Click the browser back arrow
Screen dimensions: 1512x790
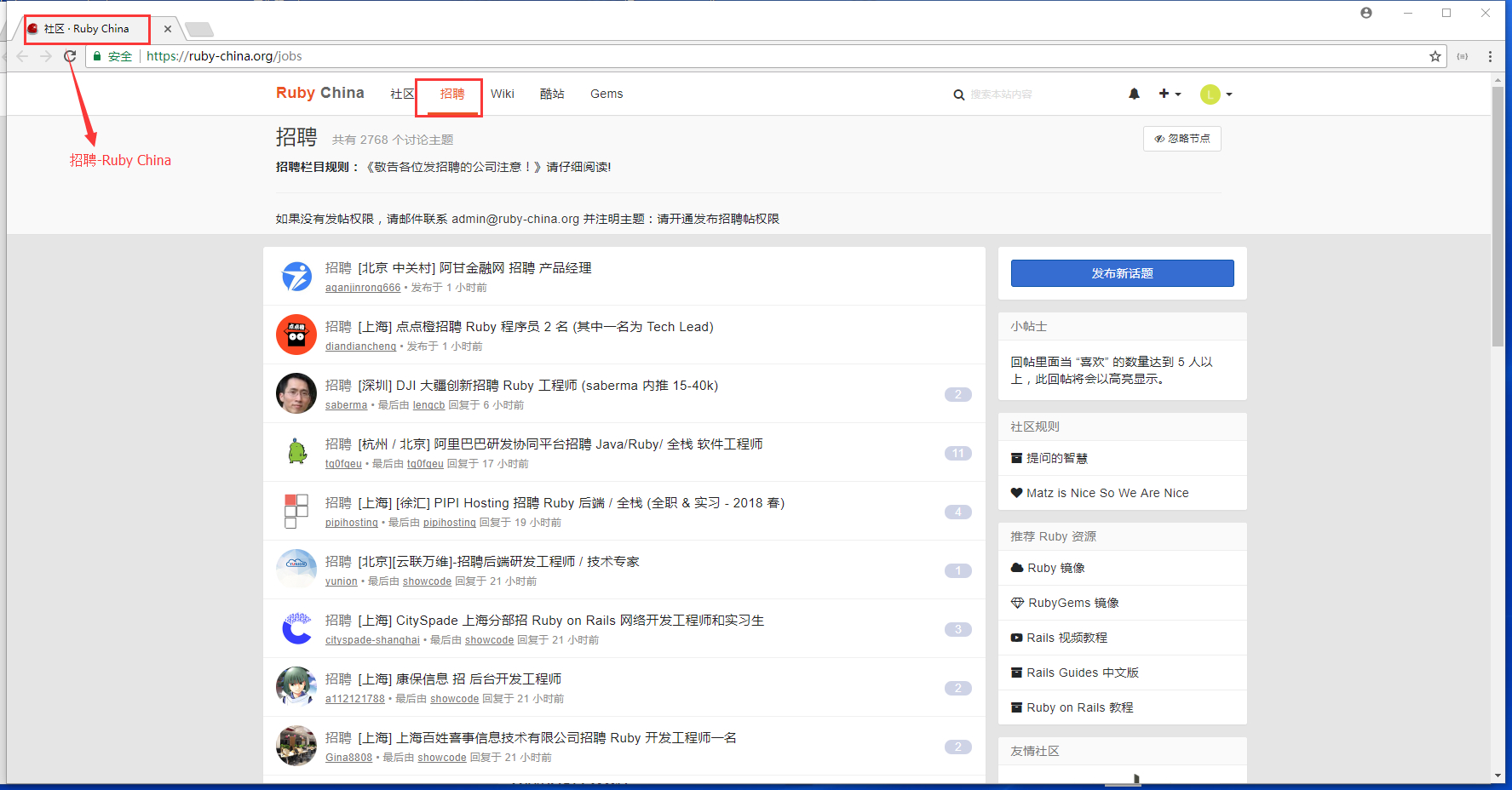click(22, 56)
